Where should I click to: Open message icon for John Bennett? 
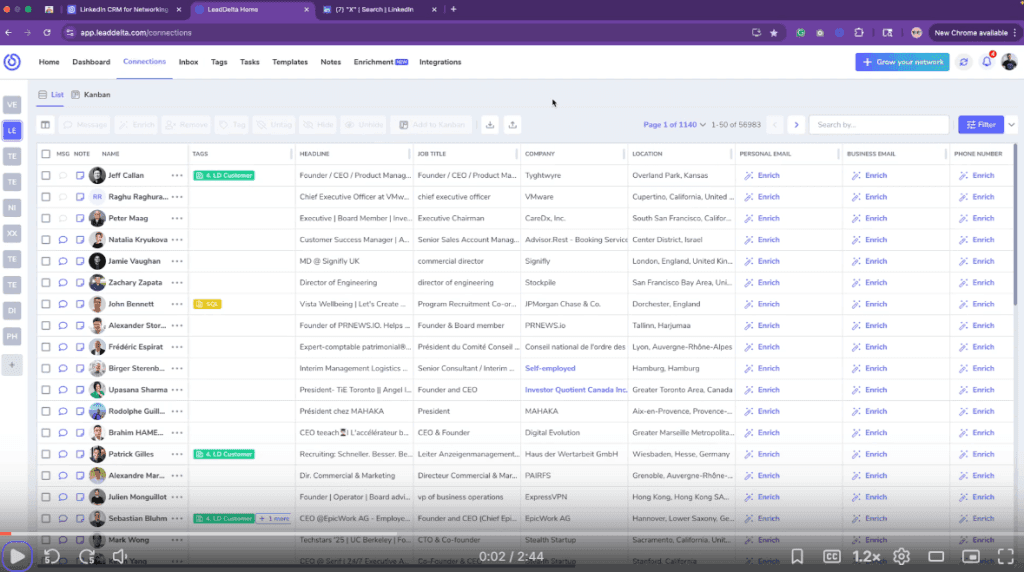click(x=63, y=304)
